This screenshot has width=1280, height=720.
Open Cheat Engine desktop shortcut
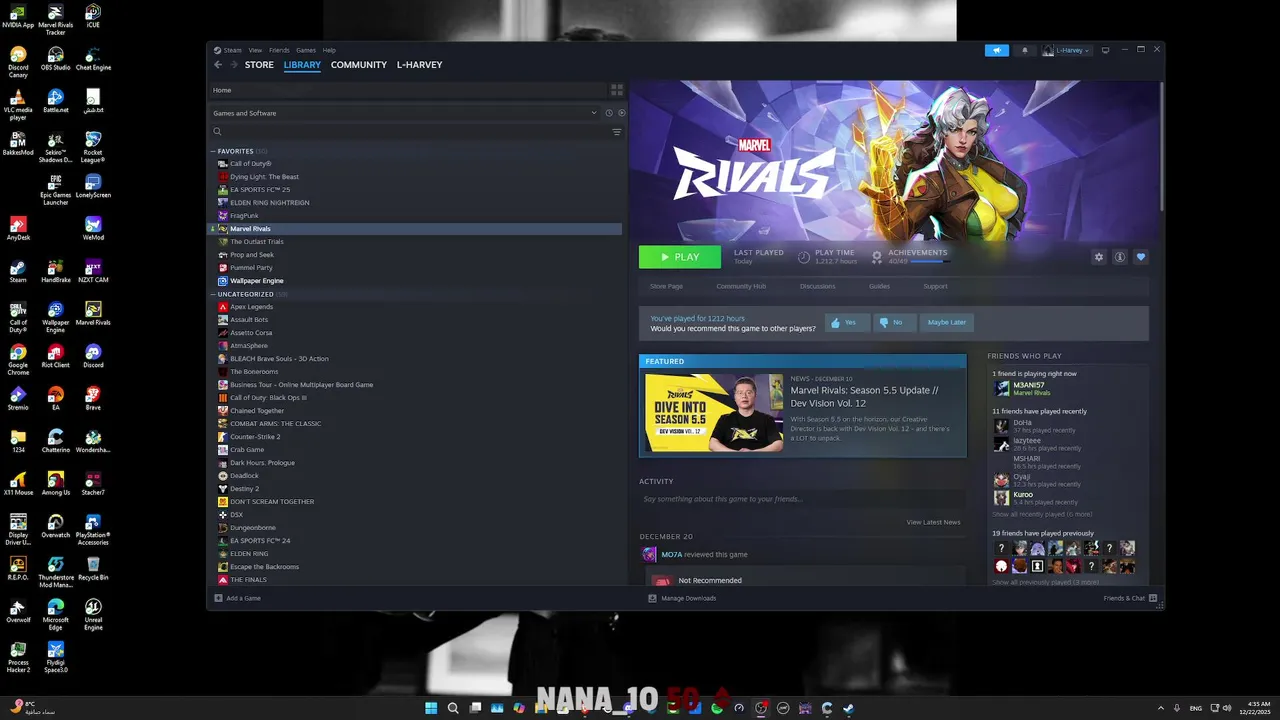[x=93, y=58]
